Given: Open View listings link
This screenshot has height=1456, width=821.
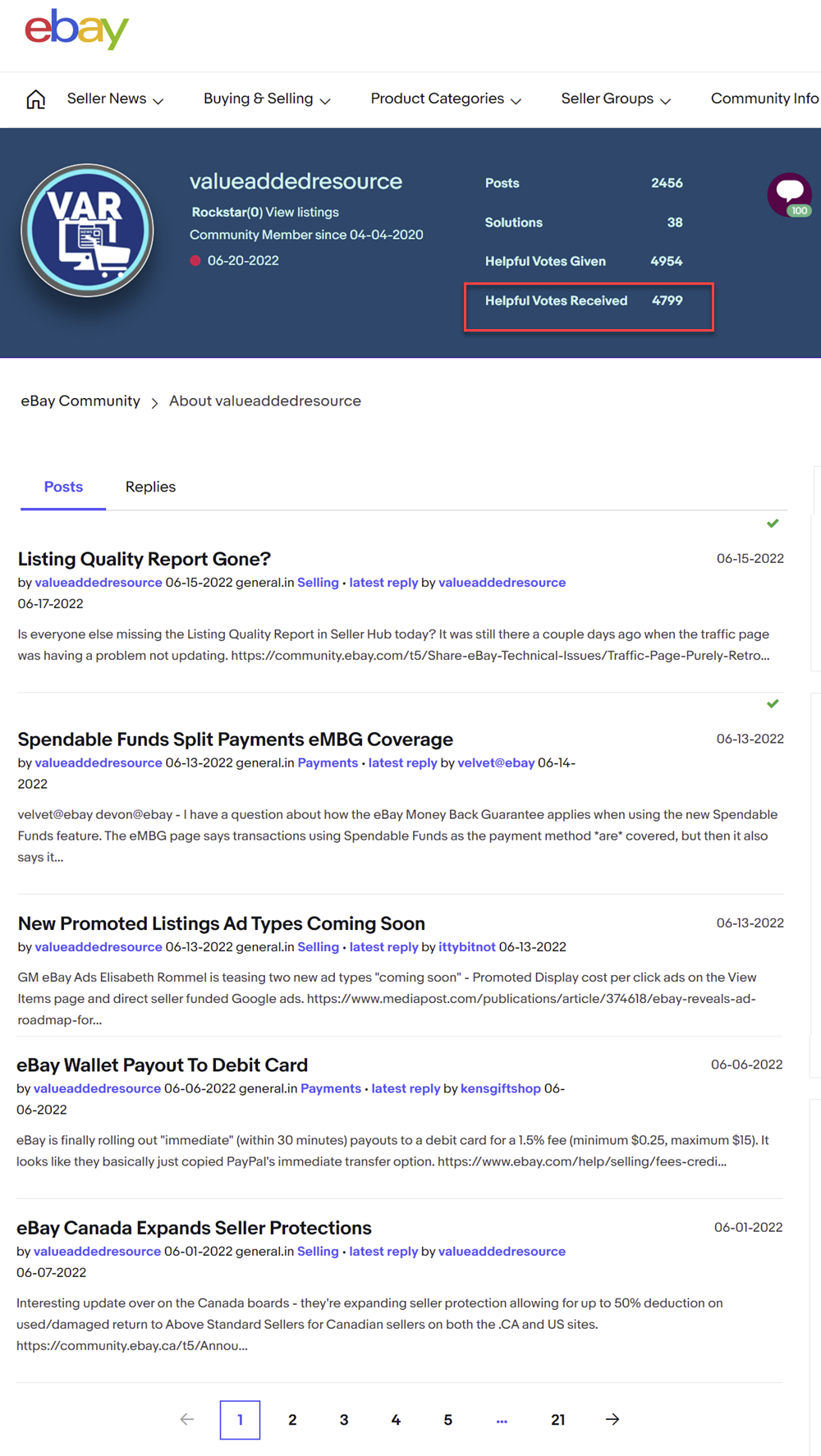Looking at the screenshot, I should coord(302,212).
